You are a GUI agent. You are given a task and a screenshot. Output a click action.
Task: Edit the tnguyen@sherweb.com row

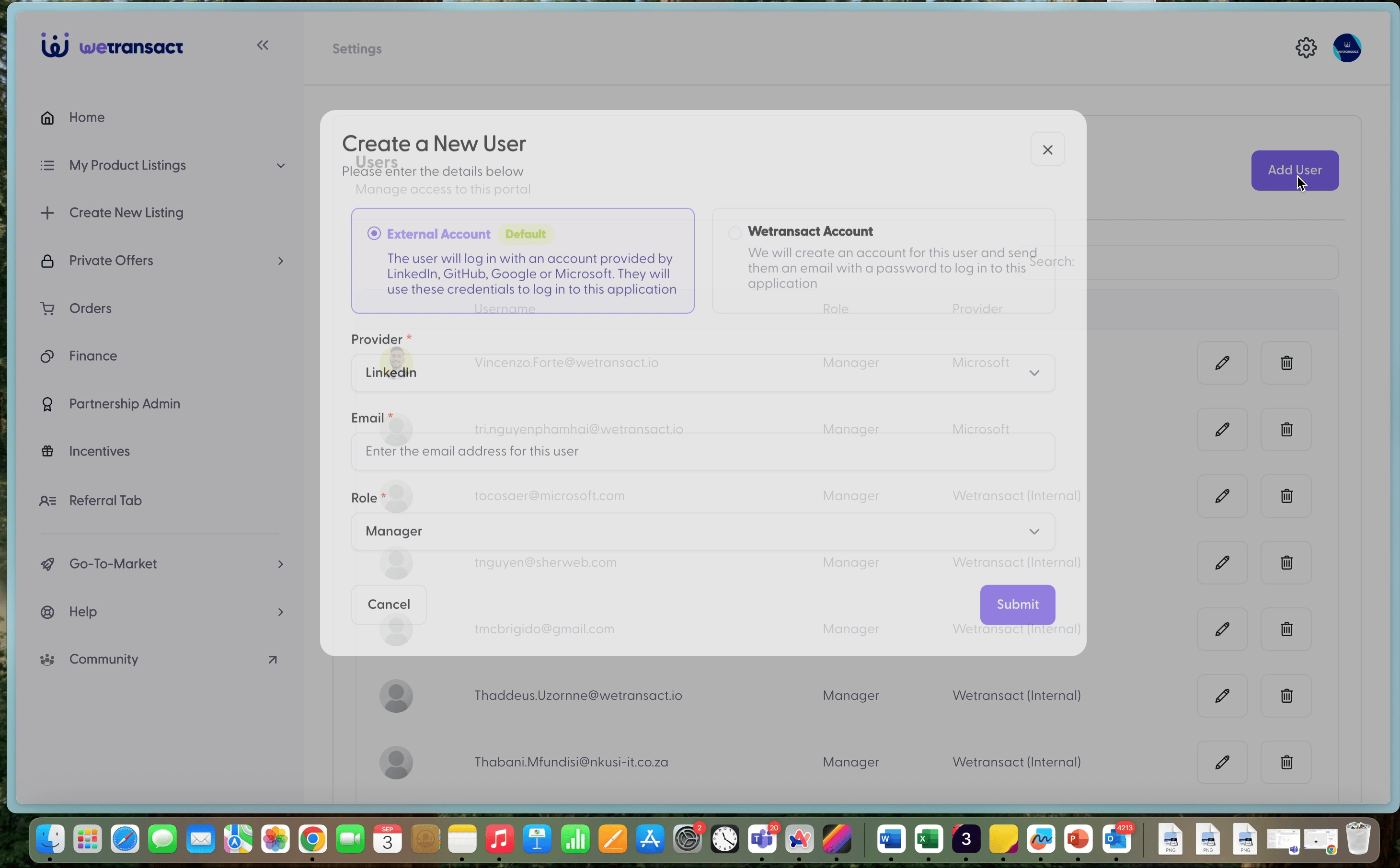tap(1221, 562)
